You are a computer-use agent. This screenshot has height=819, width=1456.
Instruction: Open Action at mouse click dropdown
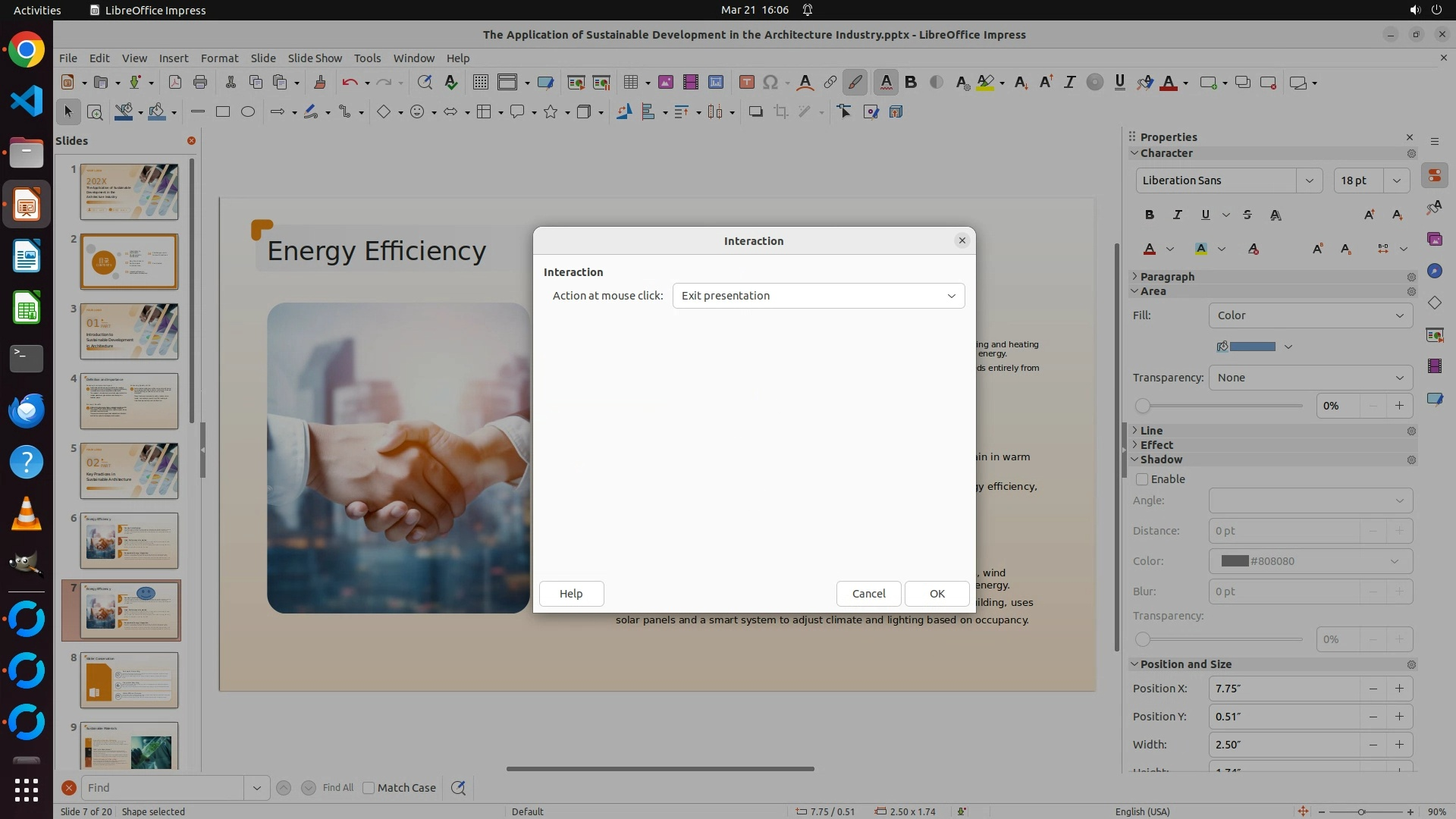(818, 296)
